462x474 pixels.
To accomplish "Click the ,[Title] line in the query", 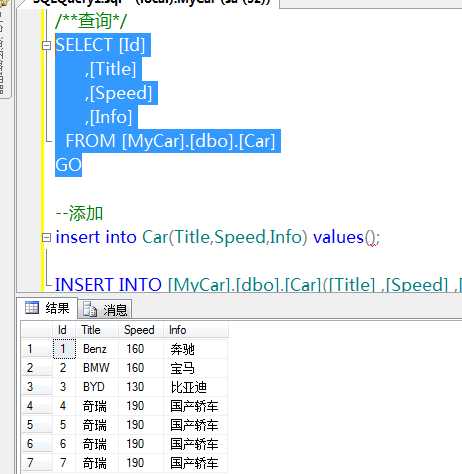I will 111,69.
